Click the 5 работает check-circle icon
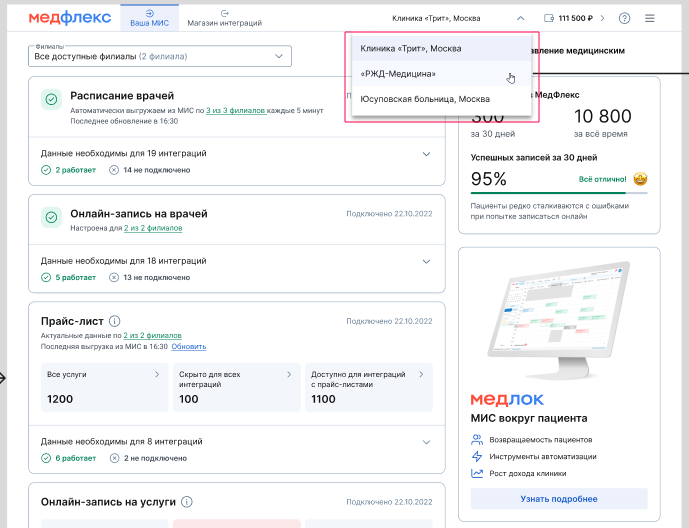Screen dimensions: 689x528 (x=46, y=278)
